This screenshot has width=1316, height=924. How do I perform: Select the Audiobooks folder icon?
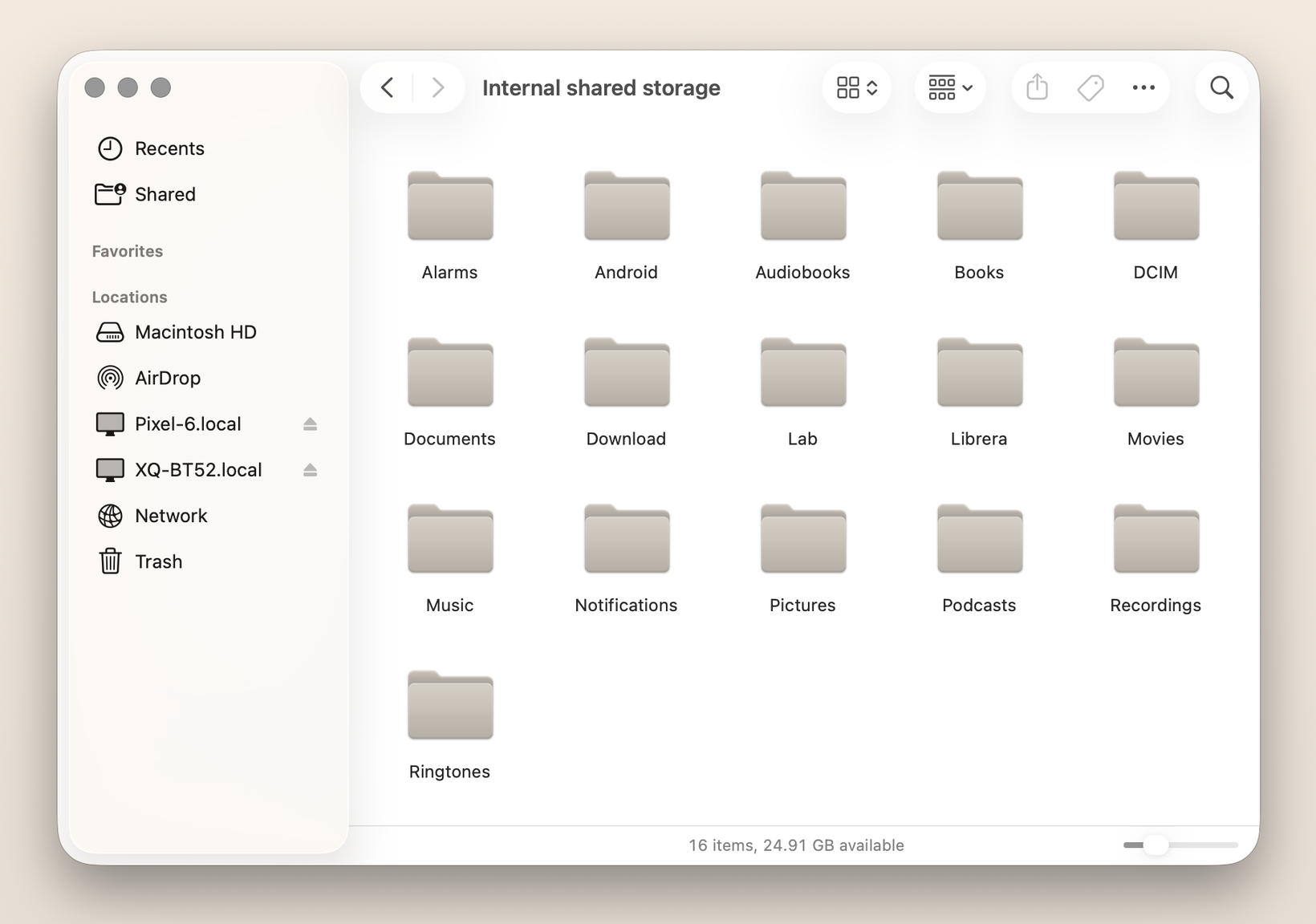803,205
